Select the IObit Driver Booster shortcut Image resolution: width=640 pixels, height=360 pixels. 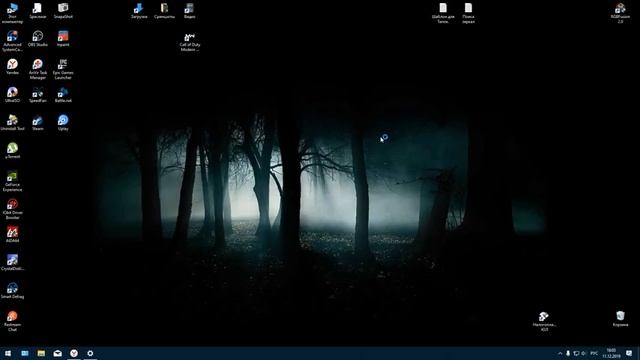[x=12, y=209]
